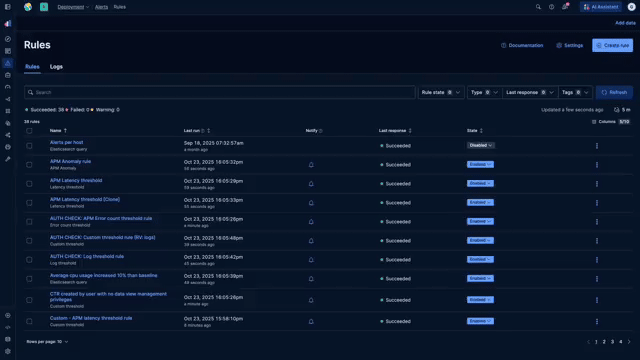Click the Refresh button
Screen dimensions: 640x360
[614, 93]
